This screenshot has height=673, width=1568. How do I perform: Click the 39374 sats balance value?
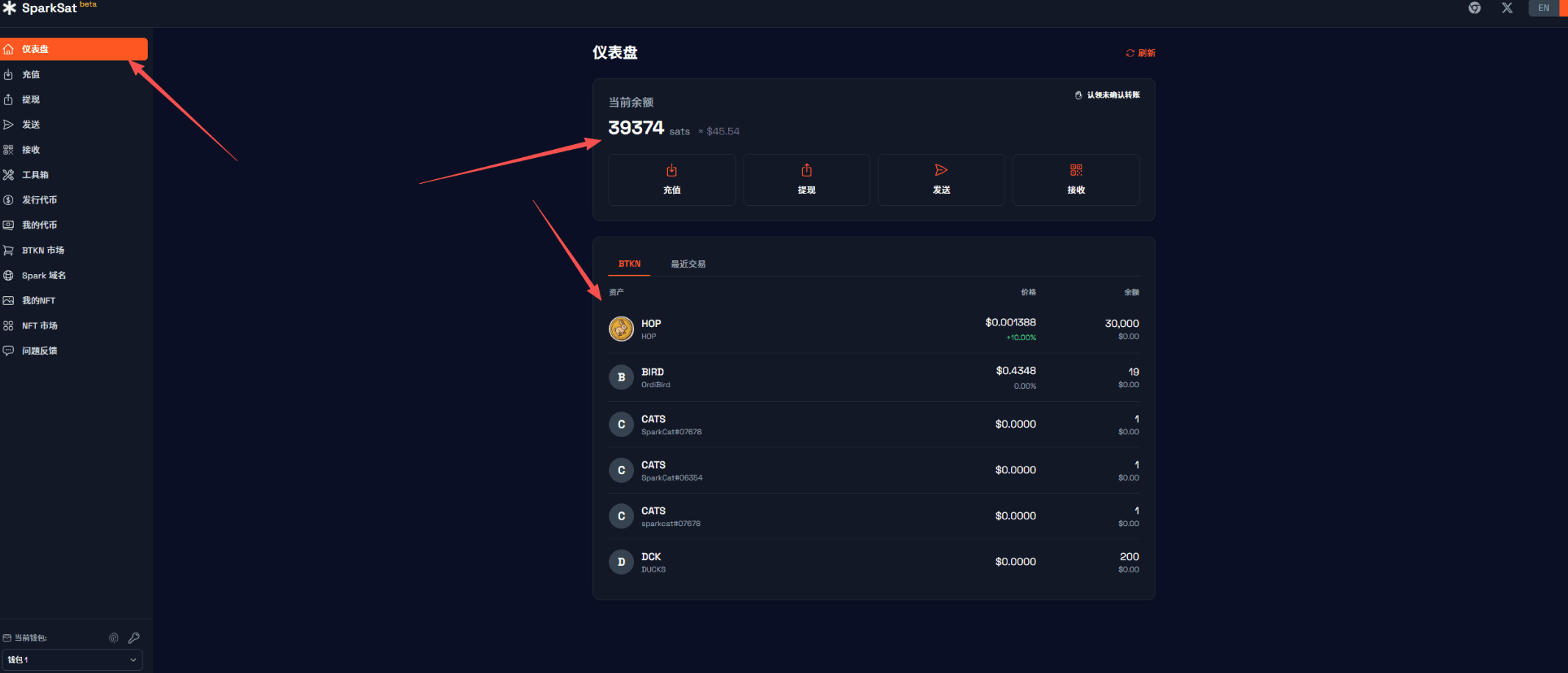click(636, 128)
